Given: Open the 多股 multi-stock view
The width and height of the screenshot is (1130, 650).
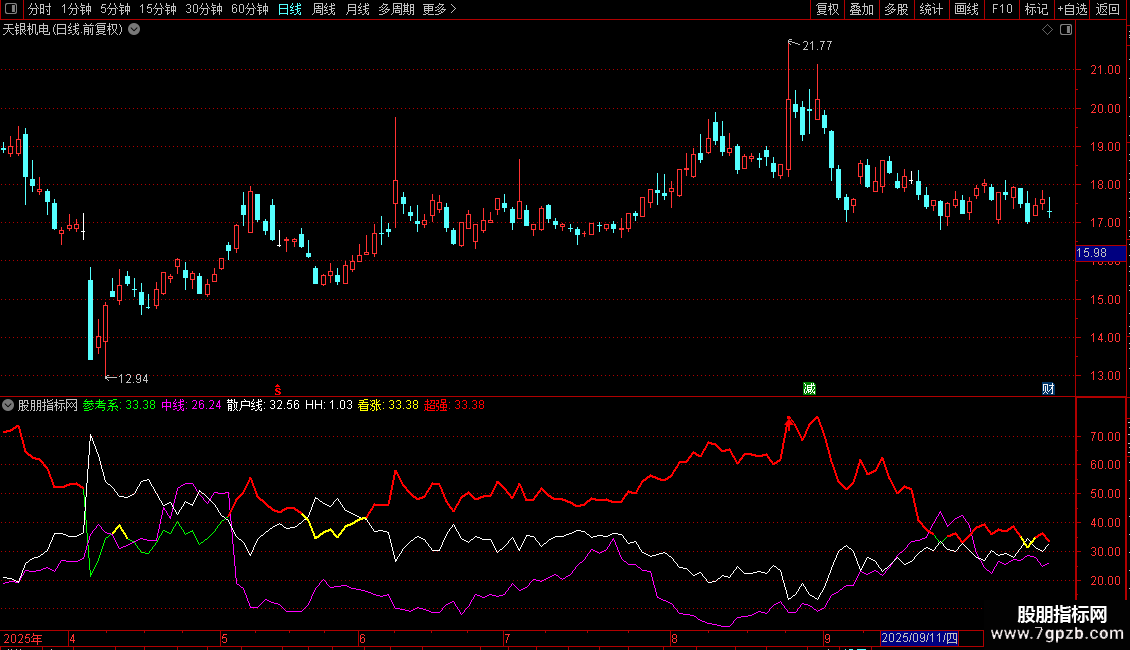Looking at the screenshot, I should [896, 9].
